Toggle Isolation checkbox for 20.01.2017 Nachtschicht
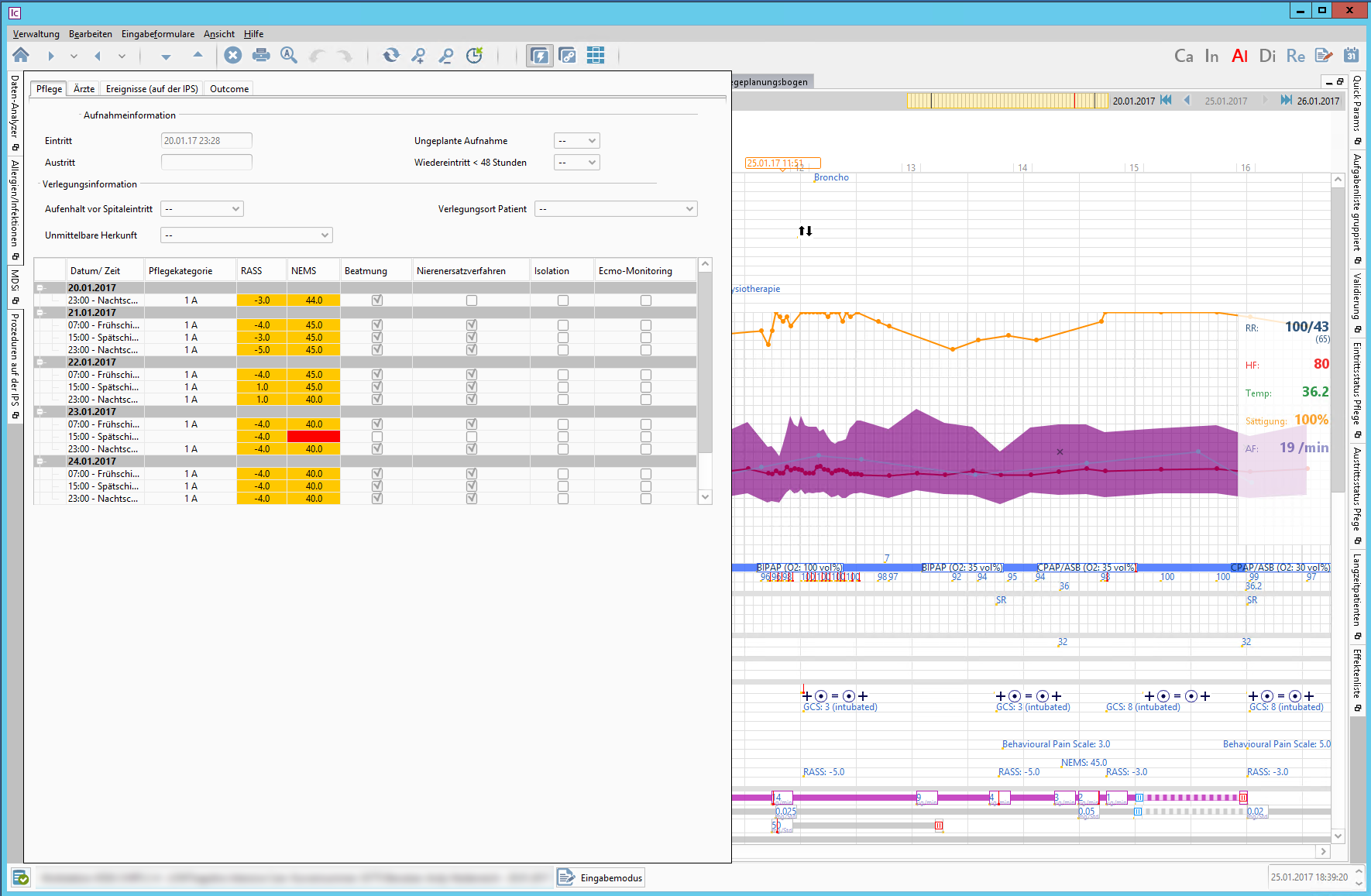 [563, 300]
